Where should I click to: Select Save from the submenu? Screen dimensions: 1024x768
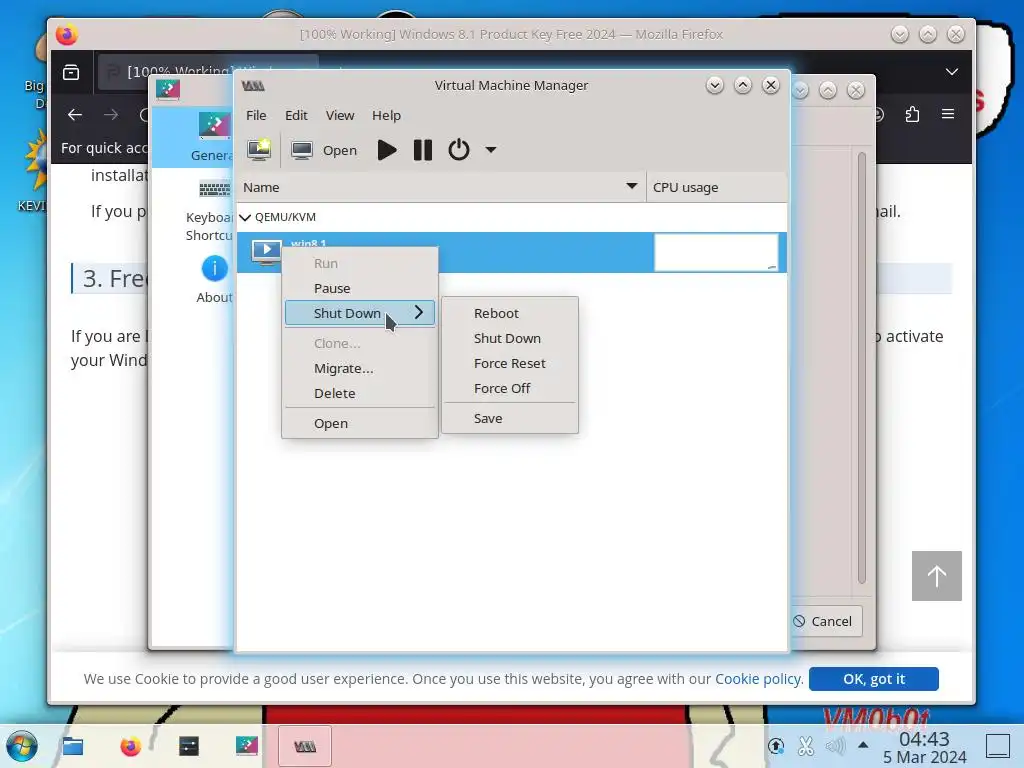click(x=509, y=418)
